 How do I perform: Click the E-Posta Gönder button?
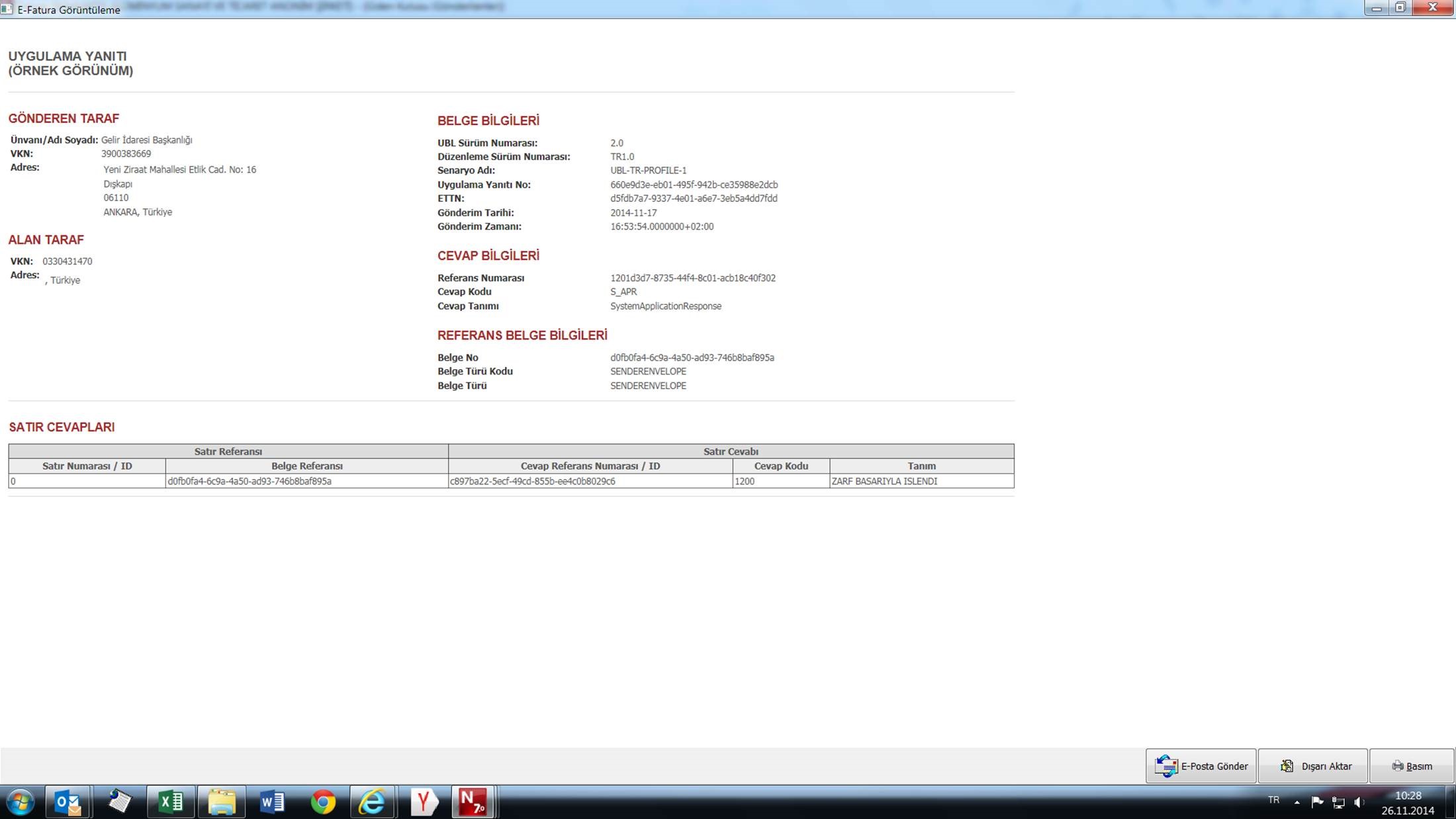coord(1201,766)
